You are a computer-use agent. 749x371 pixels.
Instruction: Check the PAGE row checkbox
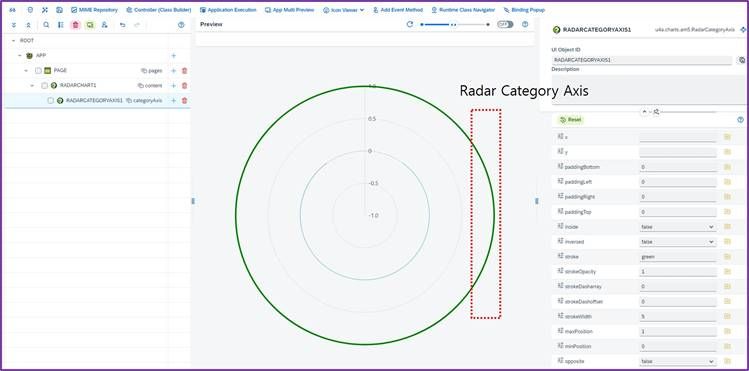coord(38,71)
